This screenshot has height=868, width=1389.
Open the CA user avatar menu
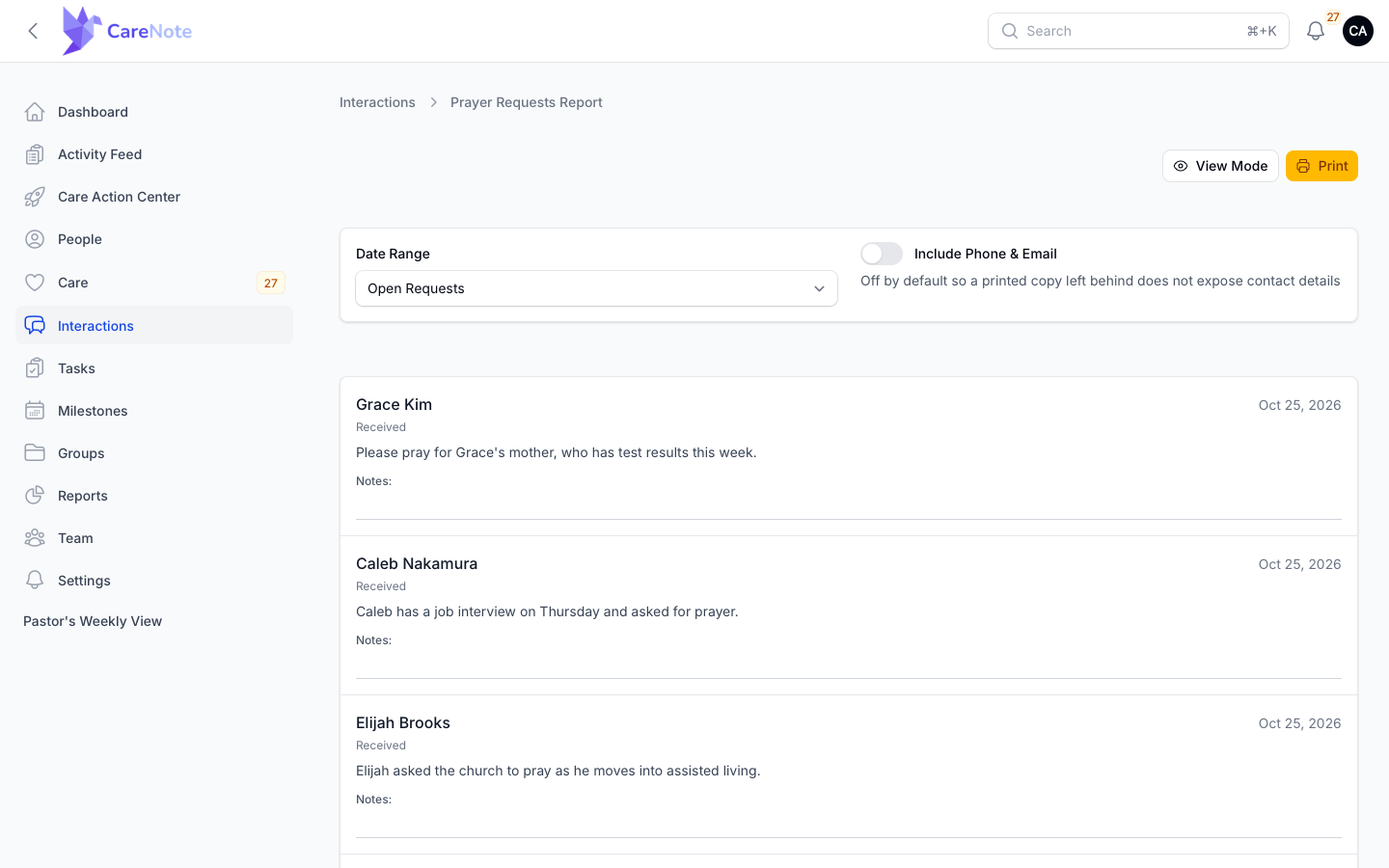pos(1357,31)
